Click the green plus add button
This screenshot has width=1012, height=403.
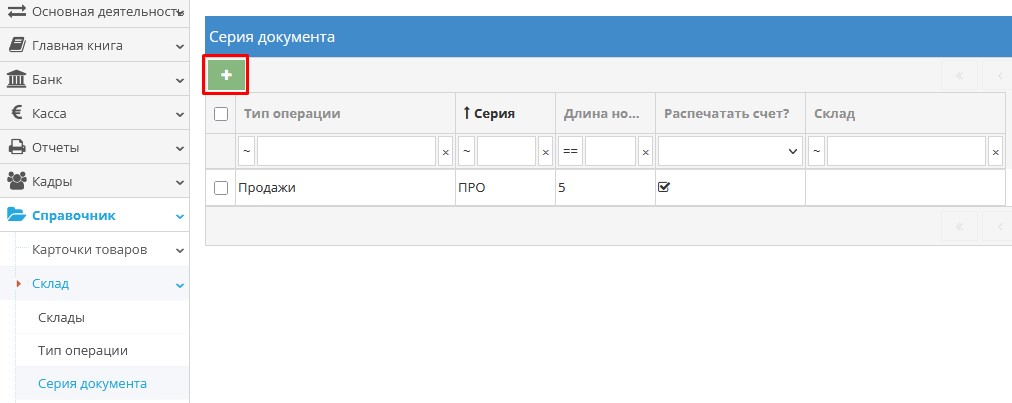click(x=226, y=75)
